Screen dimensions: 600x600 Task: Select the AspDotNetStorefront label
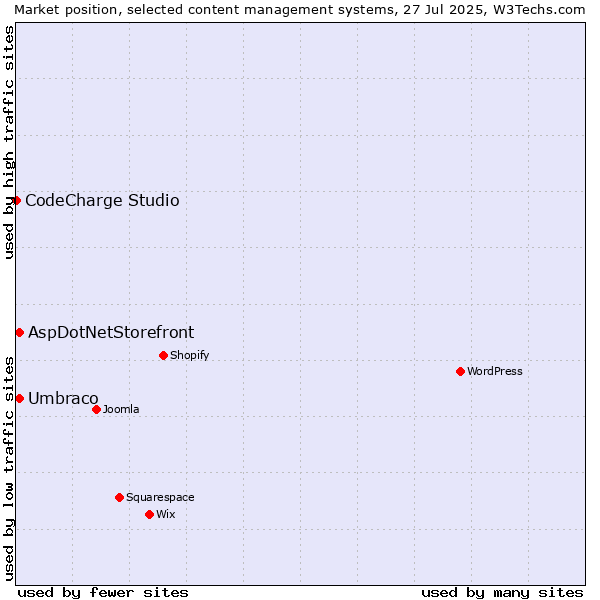[x=111, y=333]
